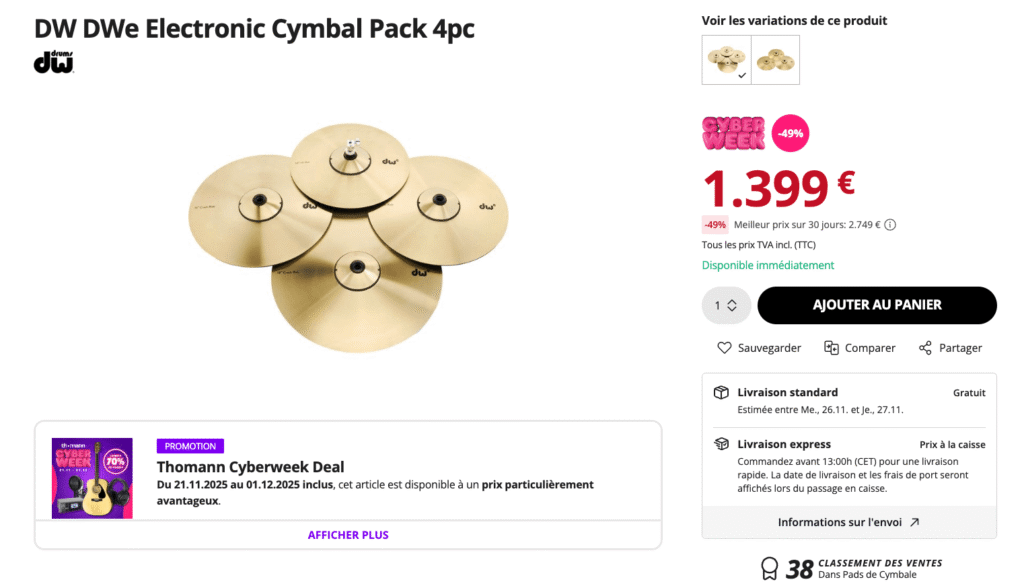Click the -49% discount badge

(789, 133)
